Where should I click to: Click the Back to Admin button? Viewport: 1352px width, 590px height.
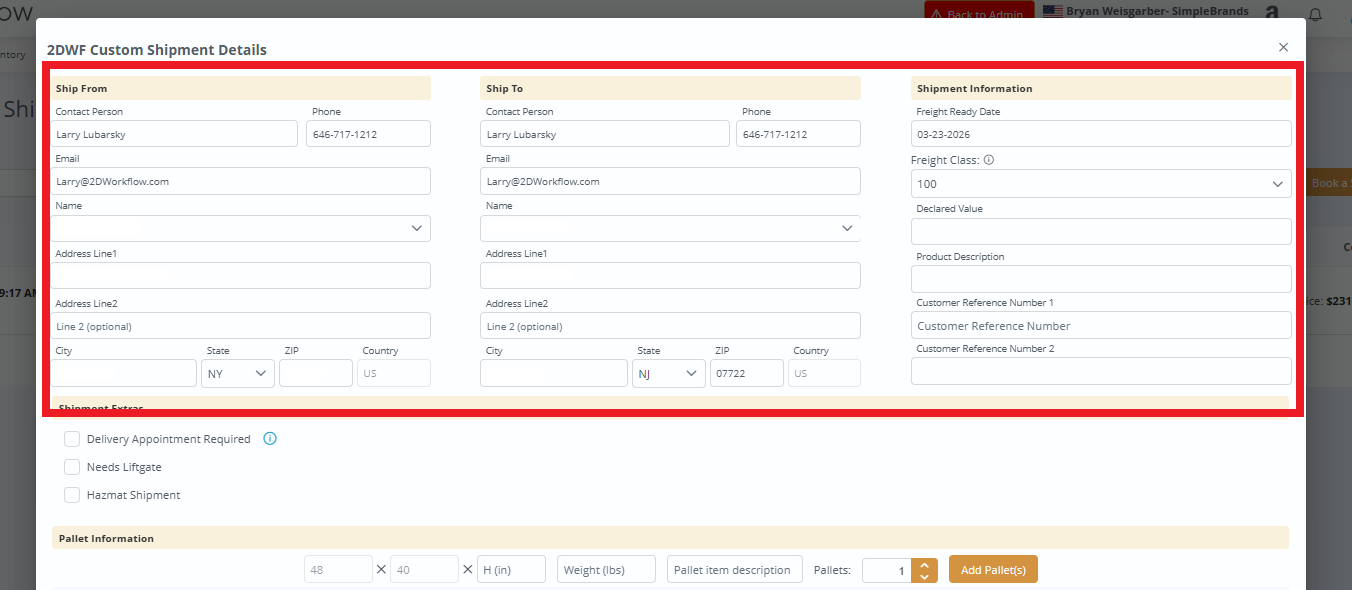pos(977,14)
